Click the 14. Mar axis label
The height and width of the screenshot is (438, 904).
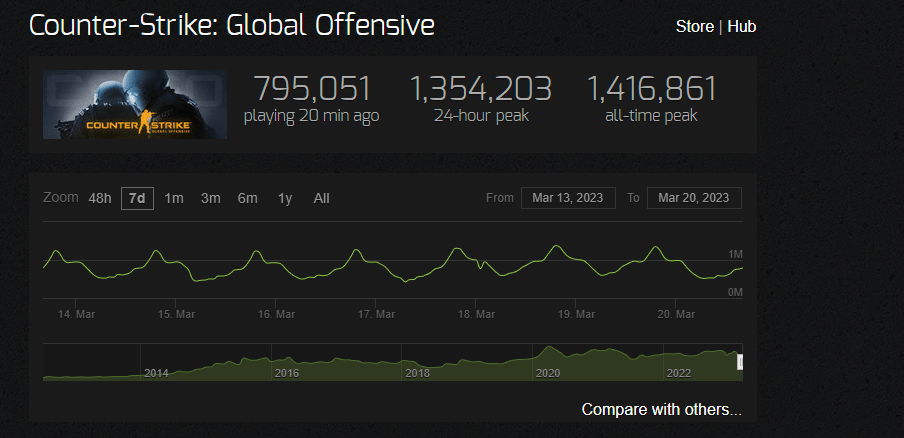coord(77,315)
